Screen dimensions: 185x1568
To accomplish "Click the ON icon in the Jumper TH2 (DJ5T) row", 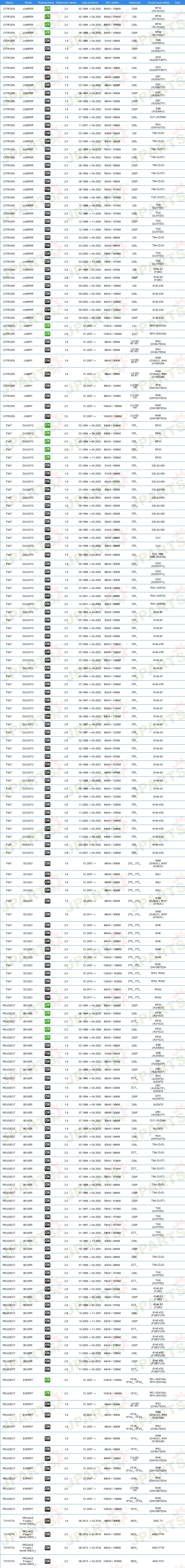I will point(47,197).
